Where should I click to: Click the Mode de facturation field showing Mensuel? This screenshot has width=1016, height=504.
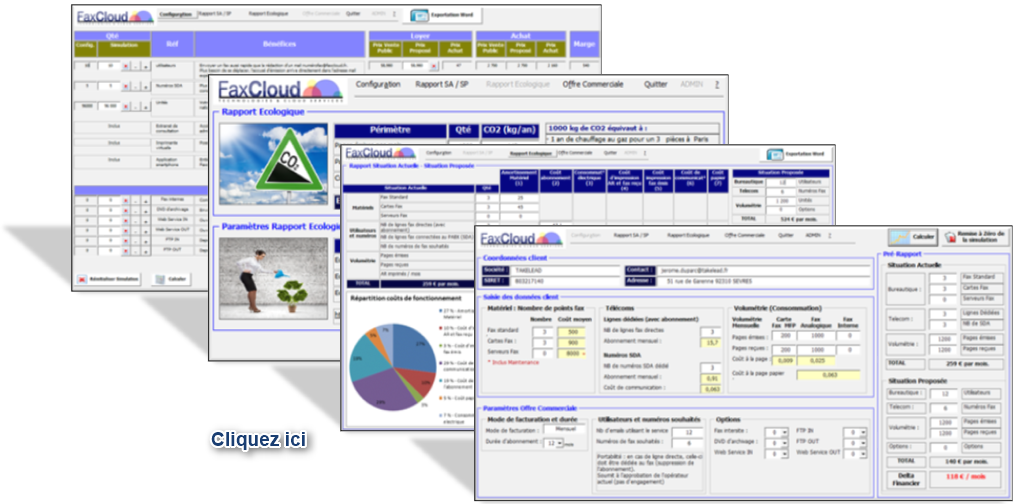tap(564, 430)
